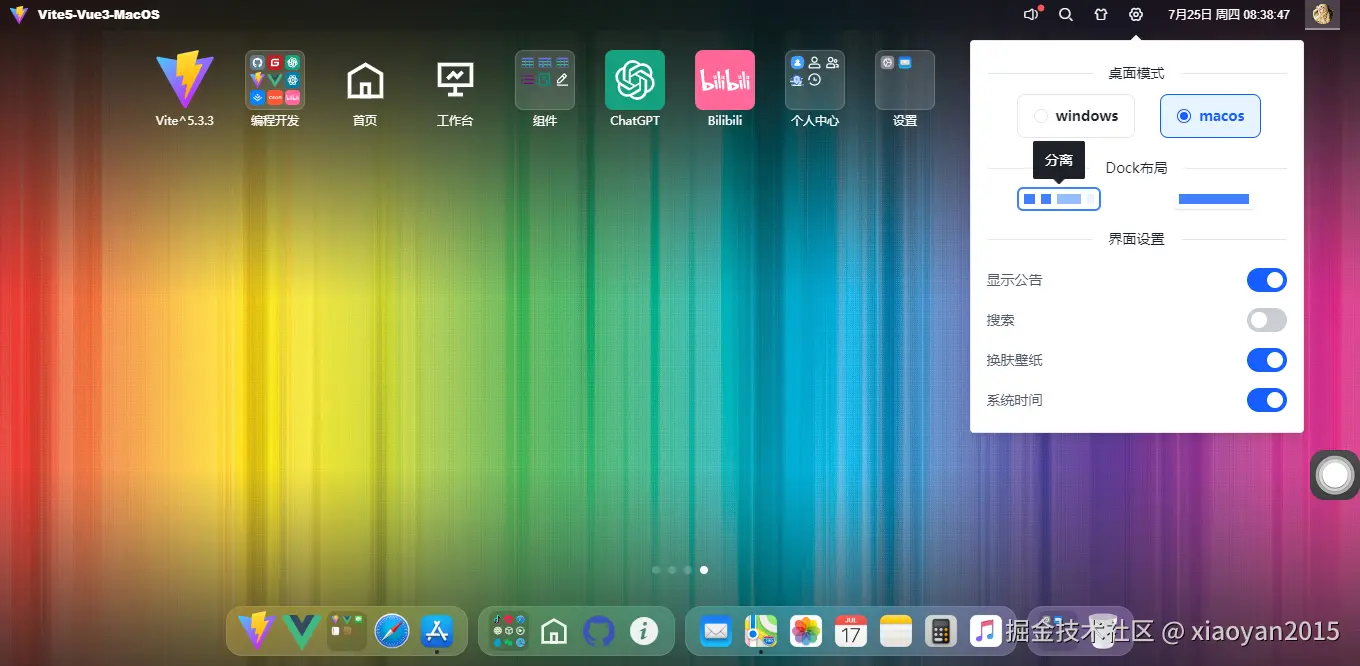Screen dimensions: 1360x666
Task: Open the 编程开发 app folder
Action: 274,80
